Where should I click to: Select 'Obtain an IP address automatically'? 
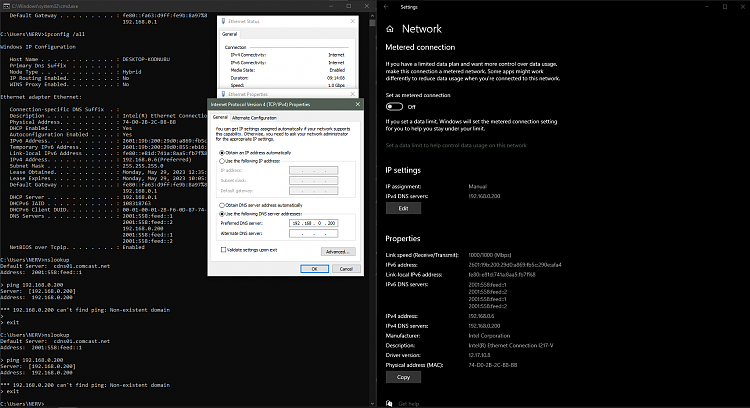(x=223, y=152)
